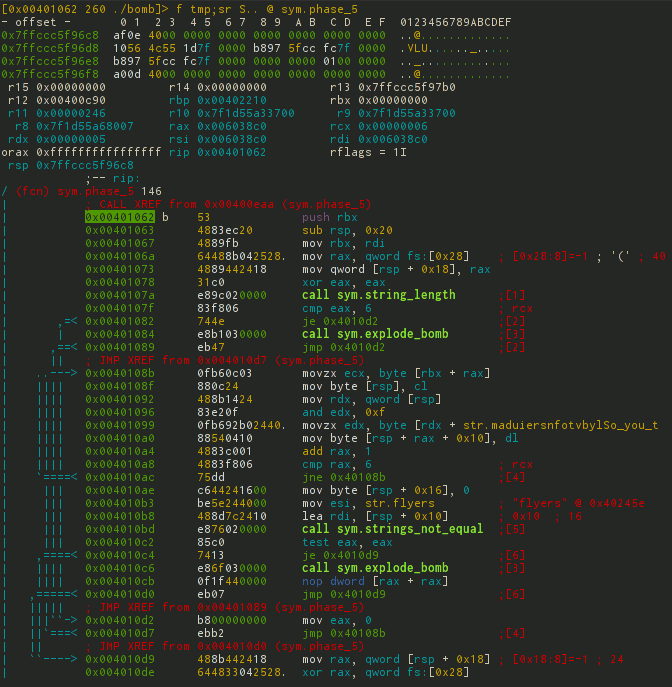This screenshot has width=672, height=687.
Task: Select the rip register value 0x00401062
Action: [x=231, y=152]
